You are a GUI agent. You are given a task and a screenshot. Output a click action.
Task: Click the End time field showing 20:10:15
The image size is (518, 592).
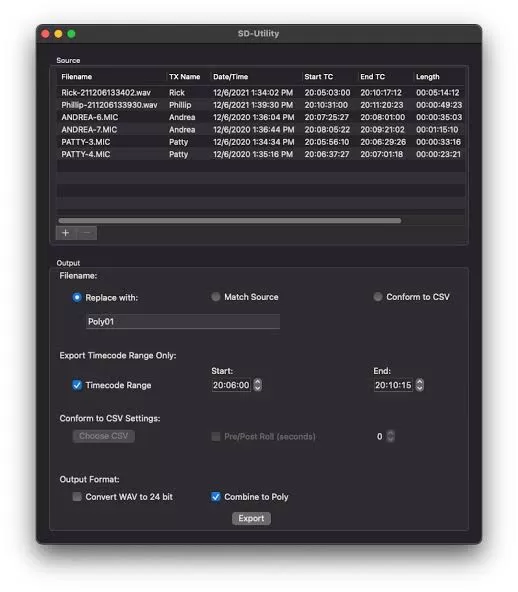click(x=393, y=385)
